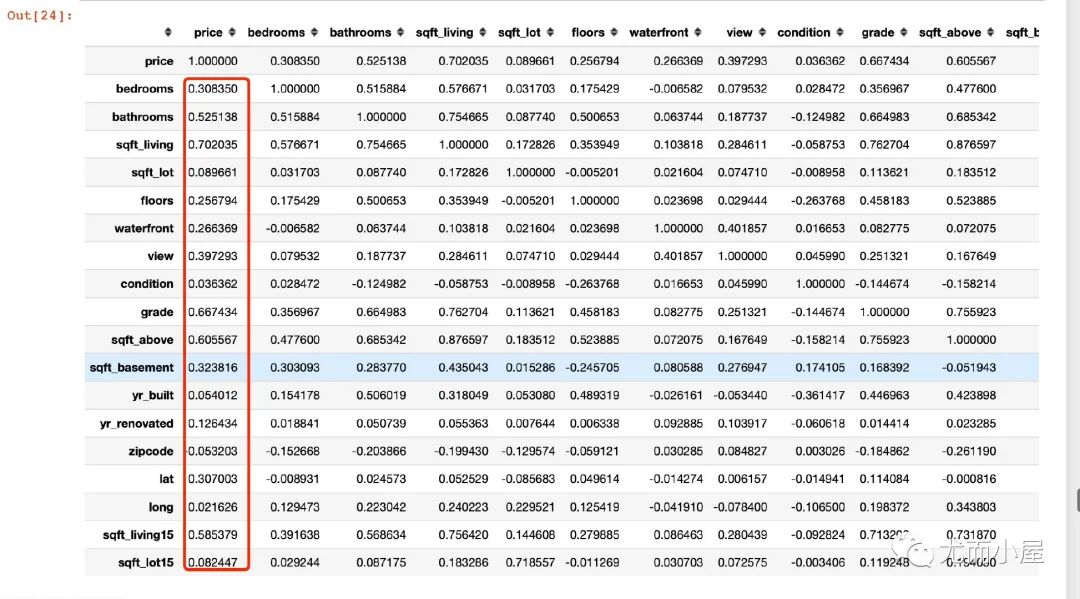Select the grade row label
Image resolution: width=1080 pixels, height=599 pixels.
coord(157,312)
